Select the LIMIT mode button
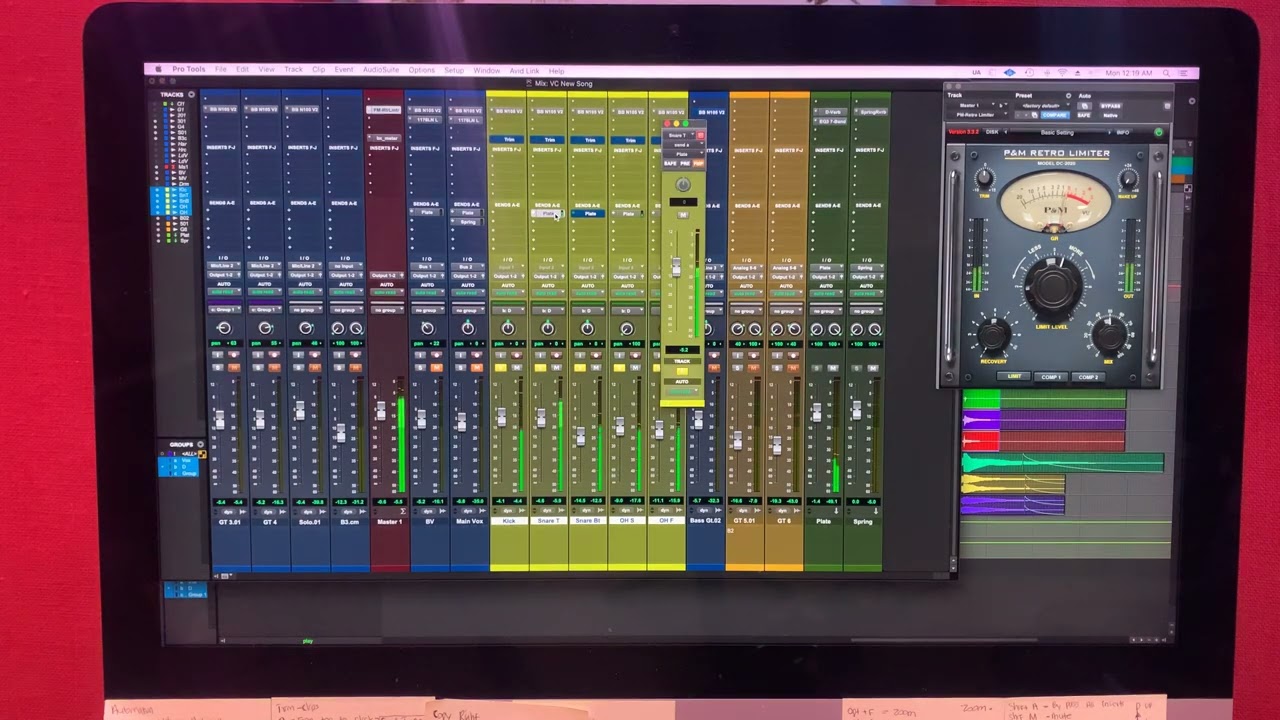 (x=1015, y=377)
